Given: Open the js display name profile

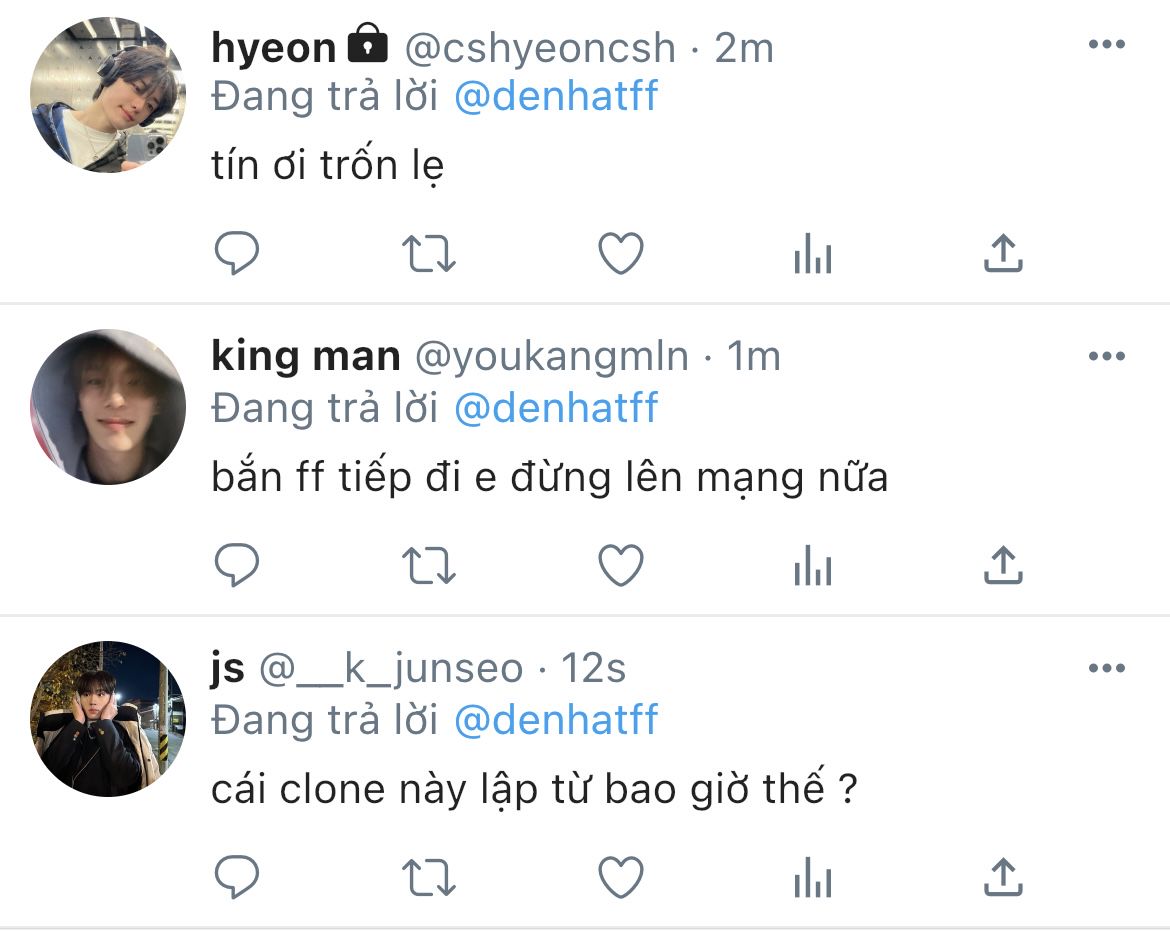Looking at the screenshot, I should pyautogui.click(x=228, y=669).
